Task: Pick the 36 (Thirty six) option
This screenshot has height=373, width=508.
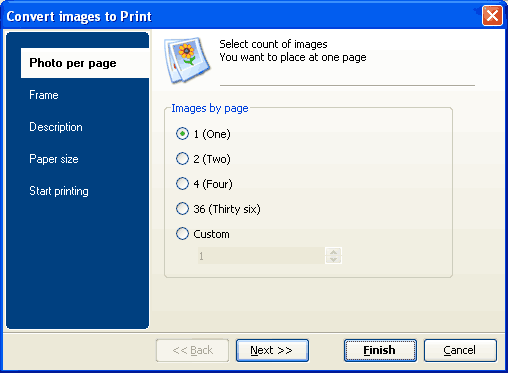Action: click(218, 209)
